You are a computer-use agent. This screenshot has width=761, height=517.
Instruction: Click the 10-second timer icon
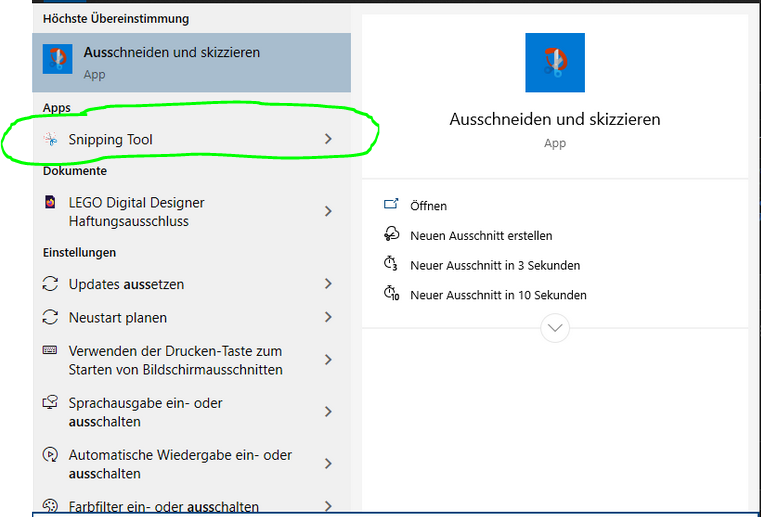point(391,294)
